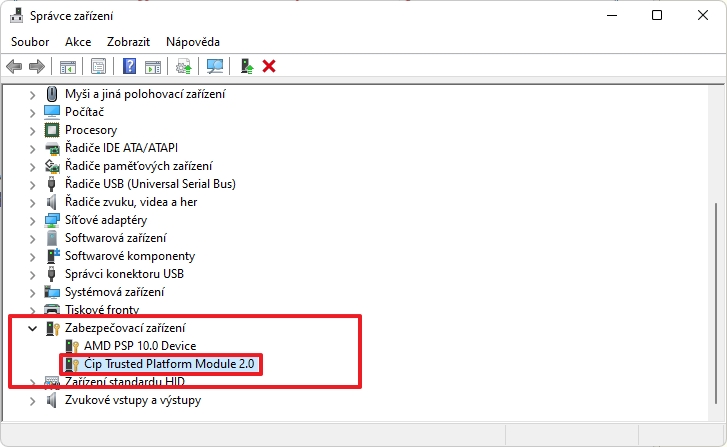Expand Softwarová zařízení

click(x=32, y=240)
